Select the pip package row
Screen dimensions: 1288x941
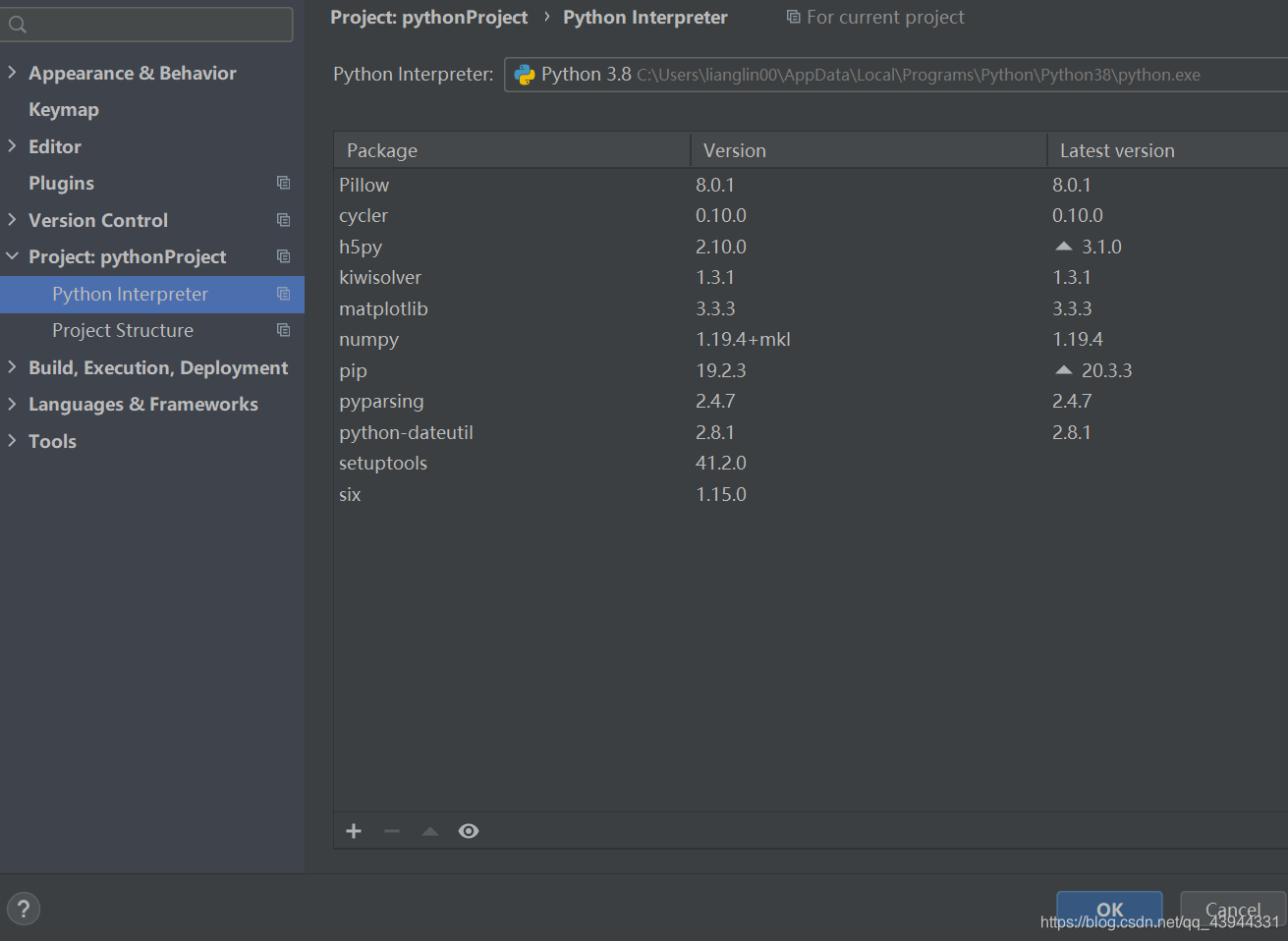tap(811, 370)
